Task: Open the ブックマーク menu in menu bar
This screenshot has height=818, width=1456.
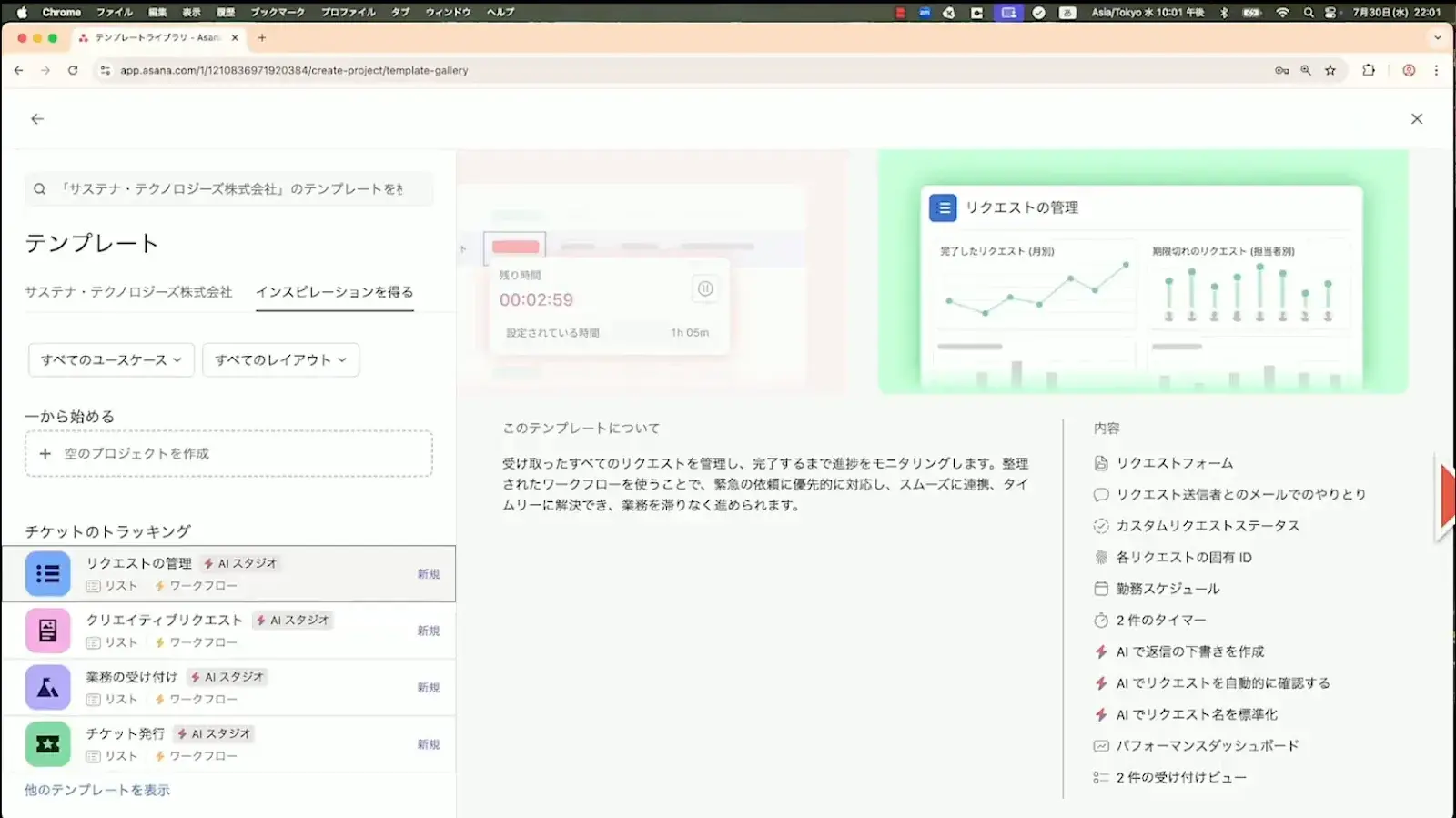Action: point(278,12)
